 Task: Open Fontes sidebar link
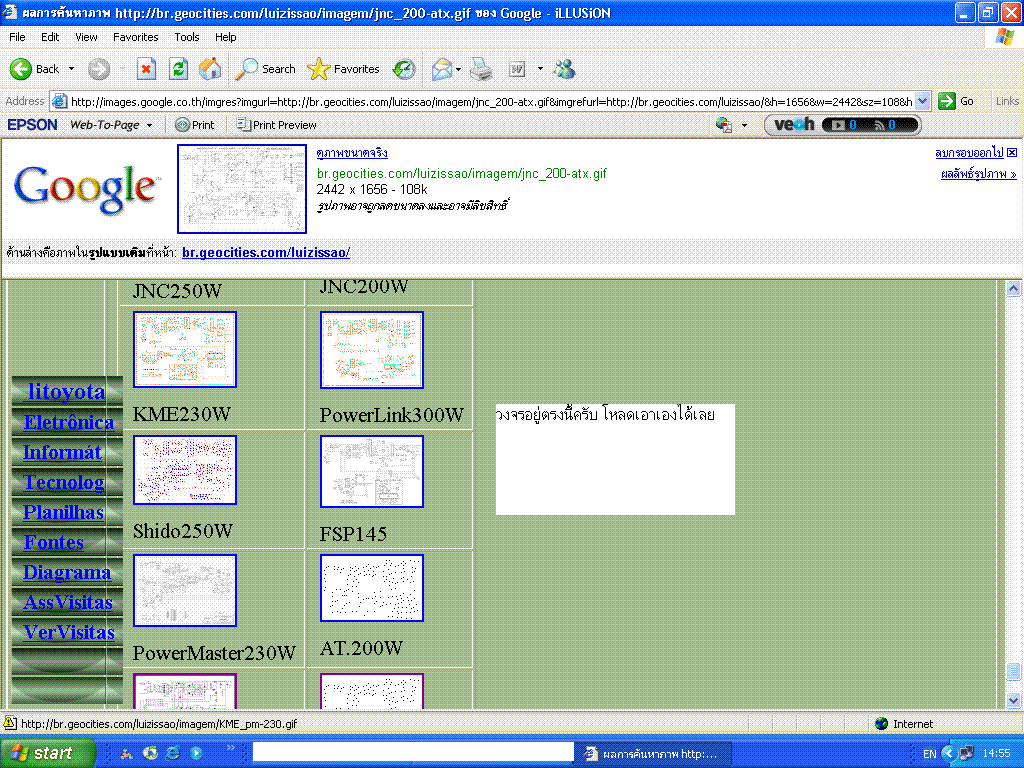tap(54, 542)
